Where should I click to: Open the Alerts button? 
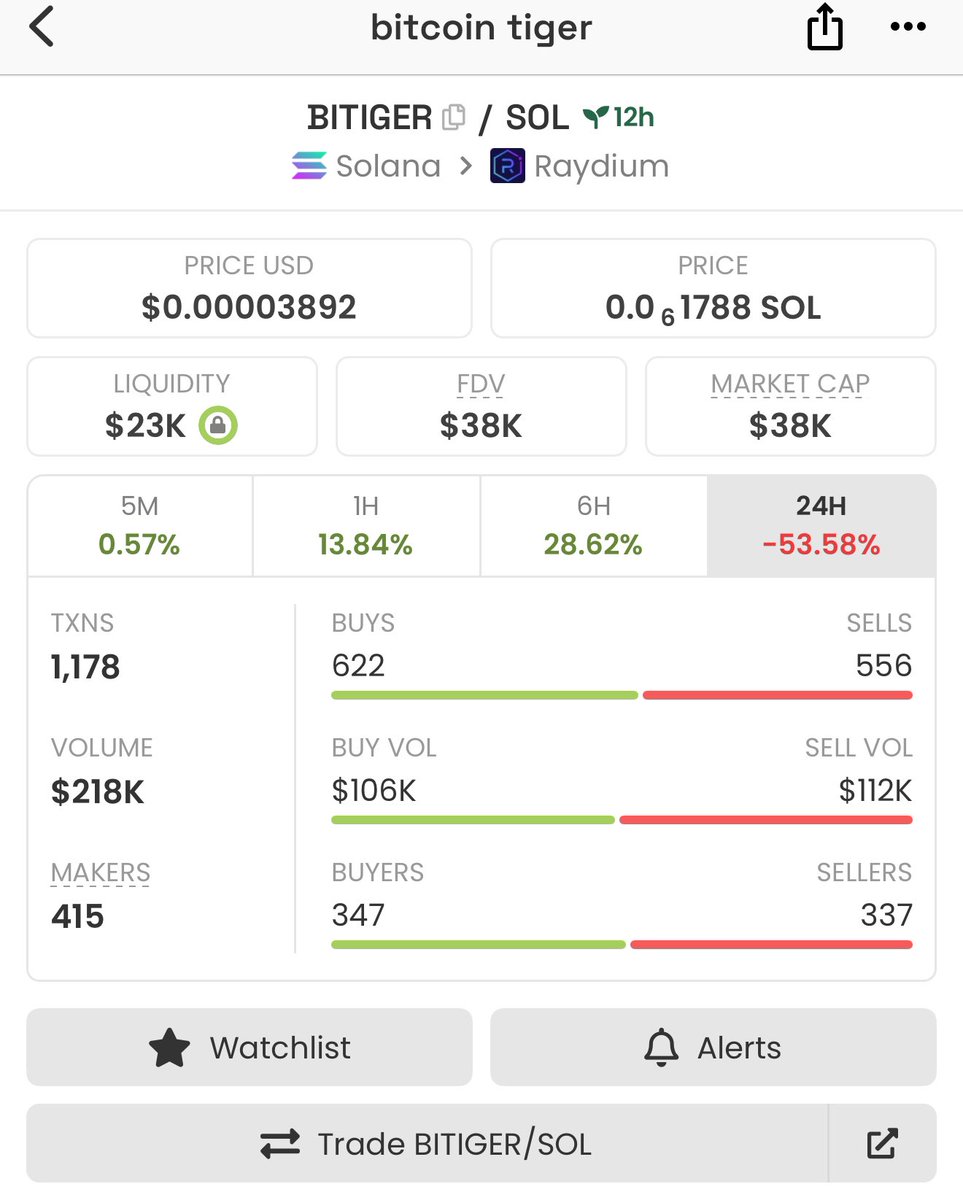click(713, 1047)
